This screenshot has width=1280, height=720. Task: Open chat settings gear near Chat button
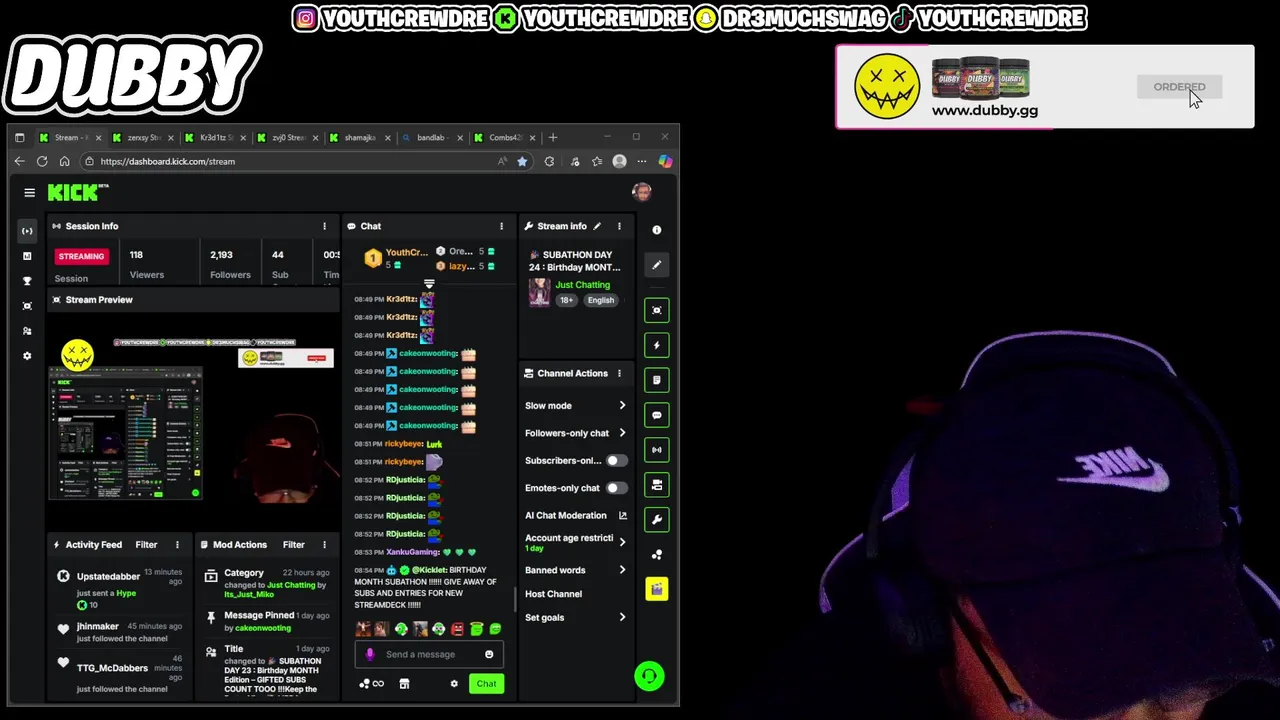[454, 684]
